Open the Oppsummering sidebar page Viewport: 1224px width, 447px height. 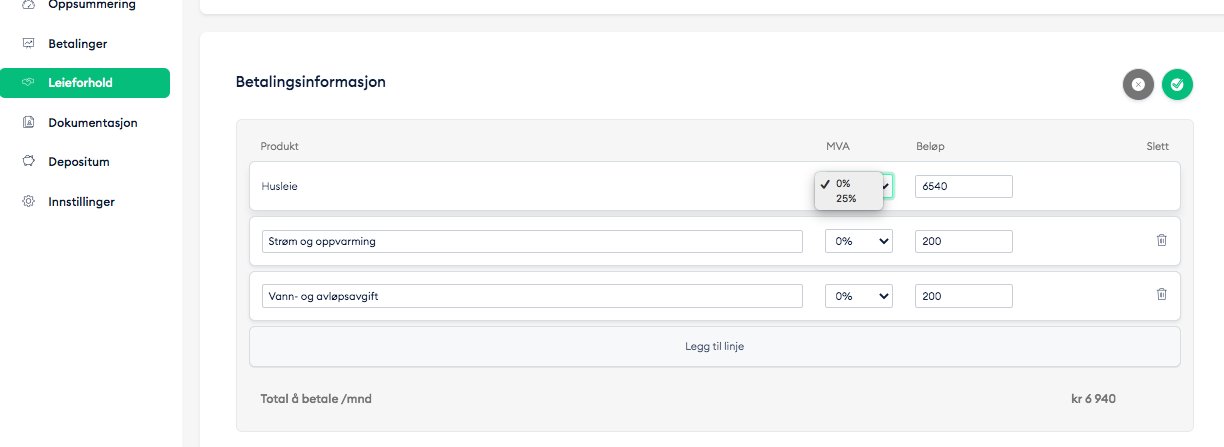point(92,5)
